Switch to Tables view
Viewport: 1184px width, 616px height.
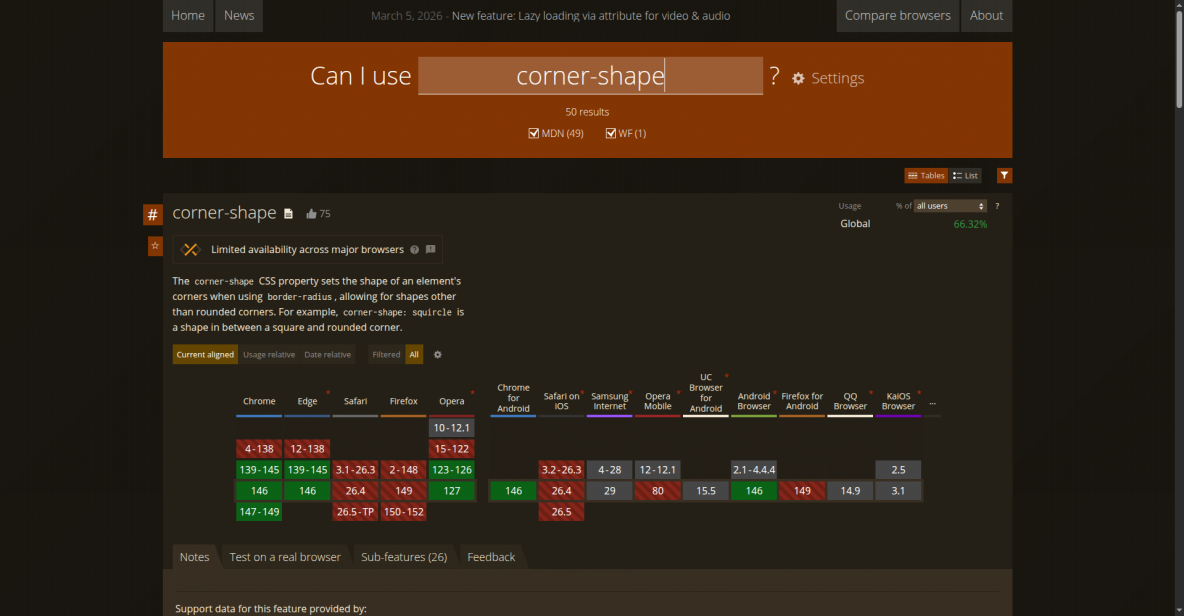click(x=926, y=176)
